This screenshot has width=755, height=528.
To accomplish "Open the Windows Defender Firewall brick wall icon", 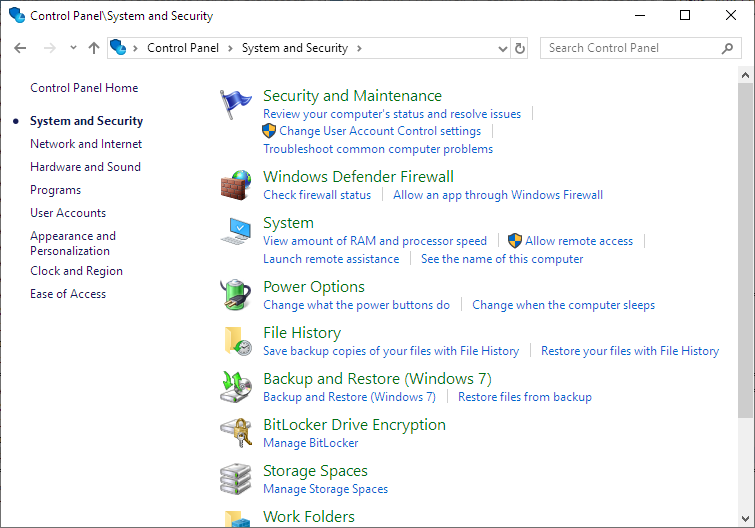I will (x=236, y=185).
